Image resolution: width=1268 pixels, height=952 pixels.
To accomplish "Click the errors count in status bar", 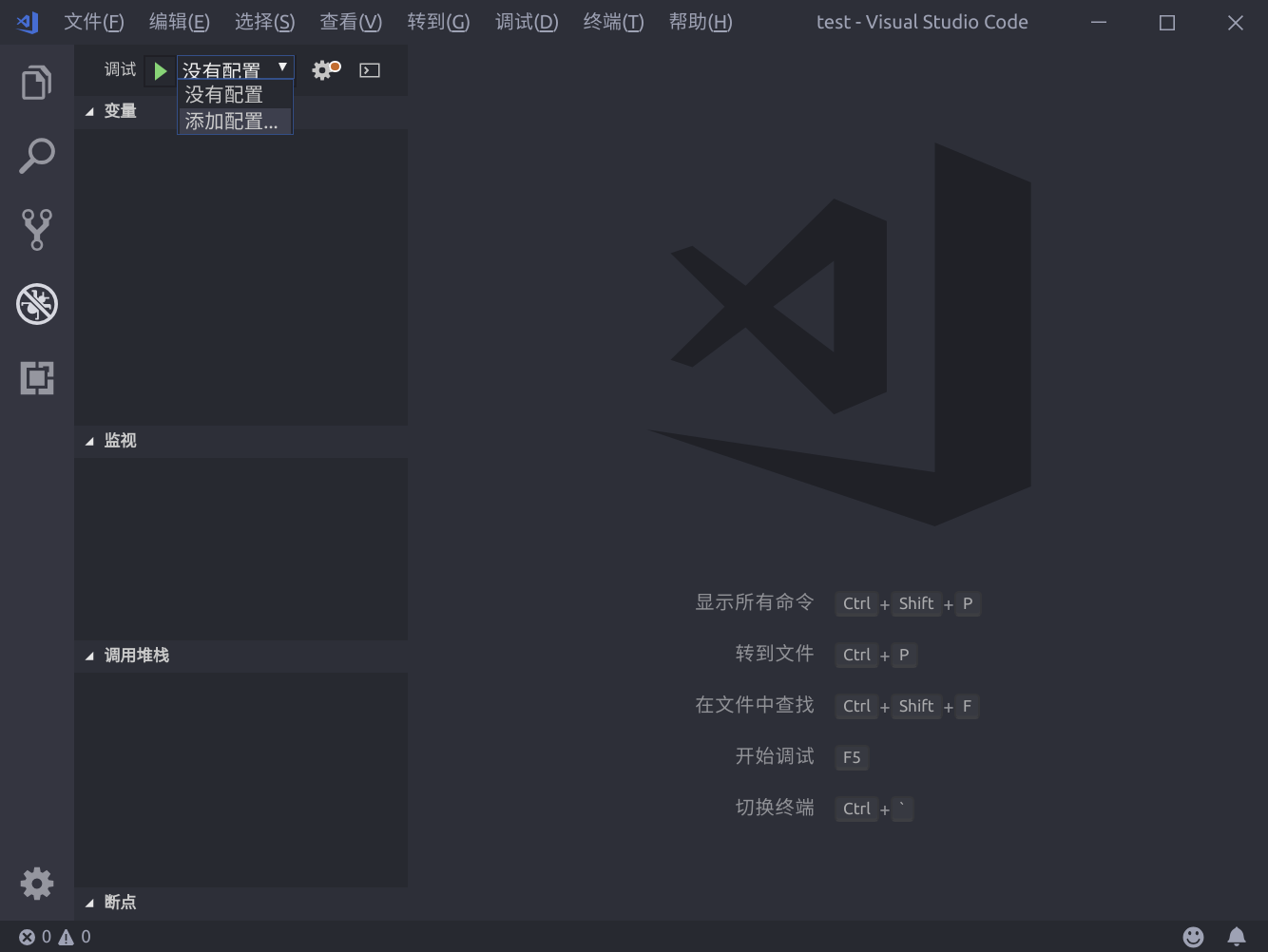I will click(35, 937).
